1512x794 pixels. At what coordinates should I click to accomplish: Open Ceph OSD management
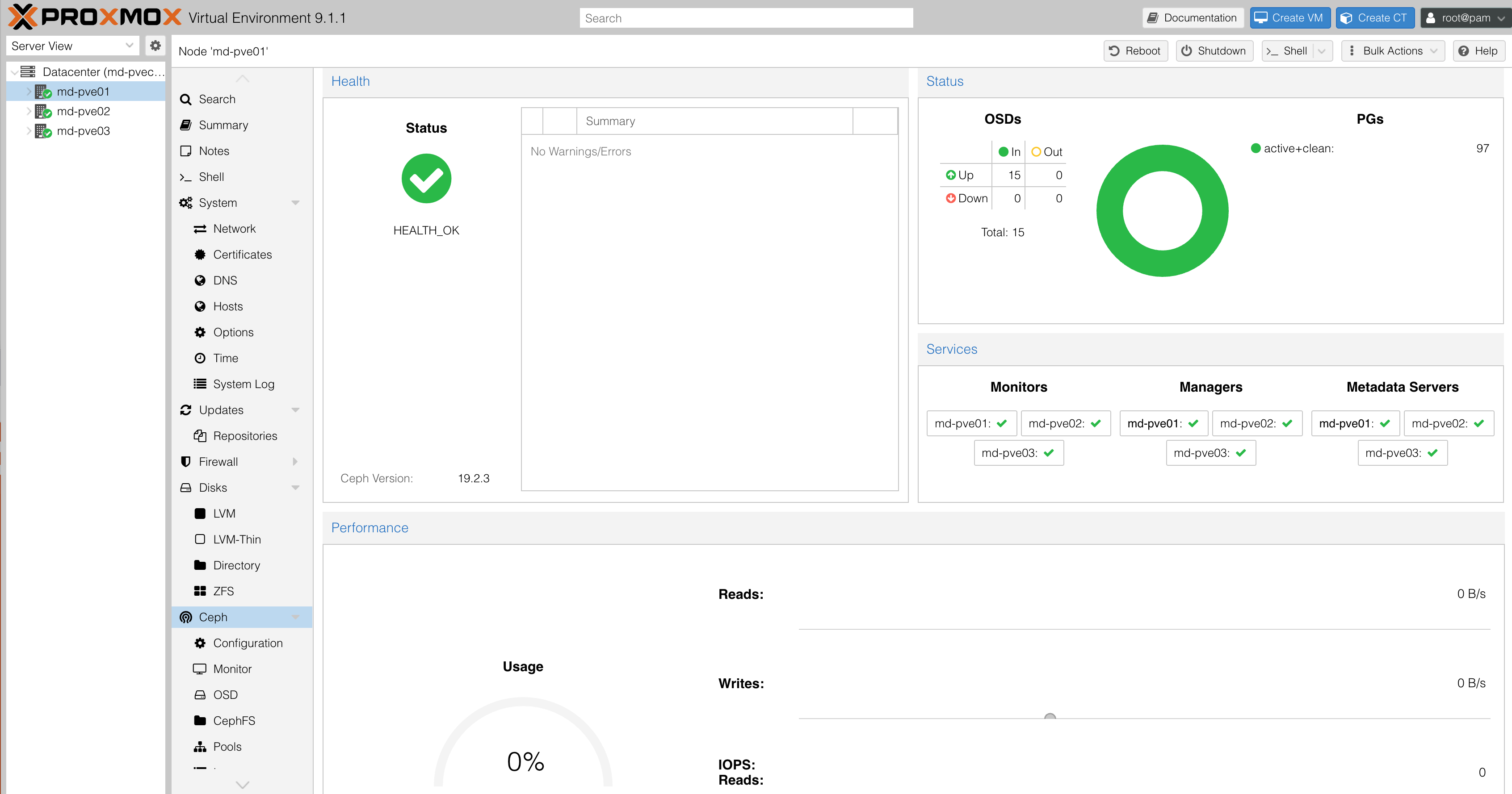[x=225, y=694]
